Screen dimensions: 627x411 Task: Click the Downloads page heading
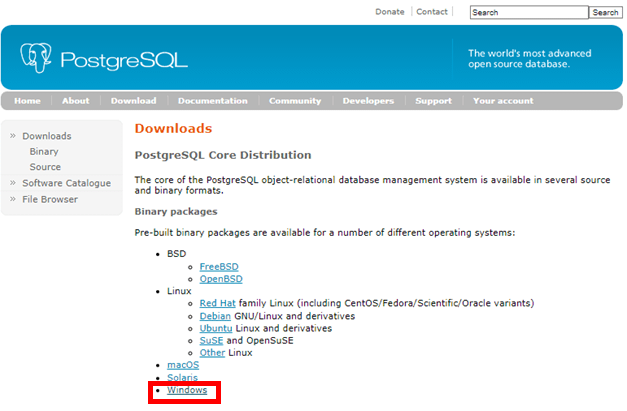click(174, 128)
